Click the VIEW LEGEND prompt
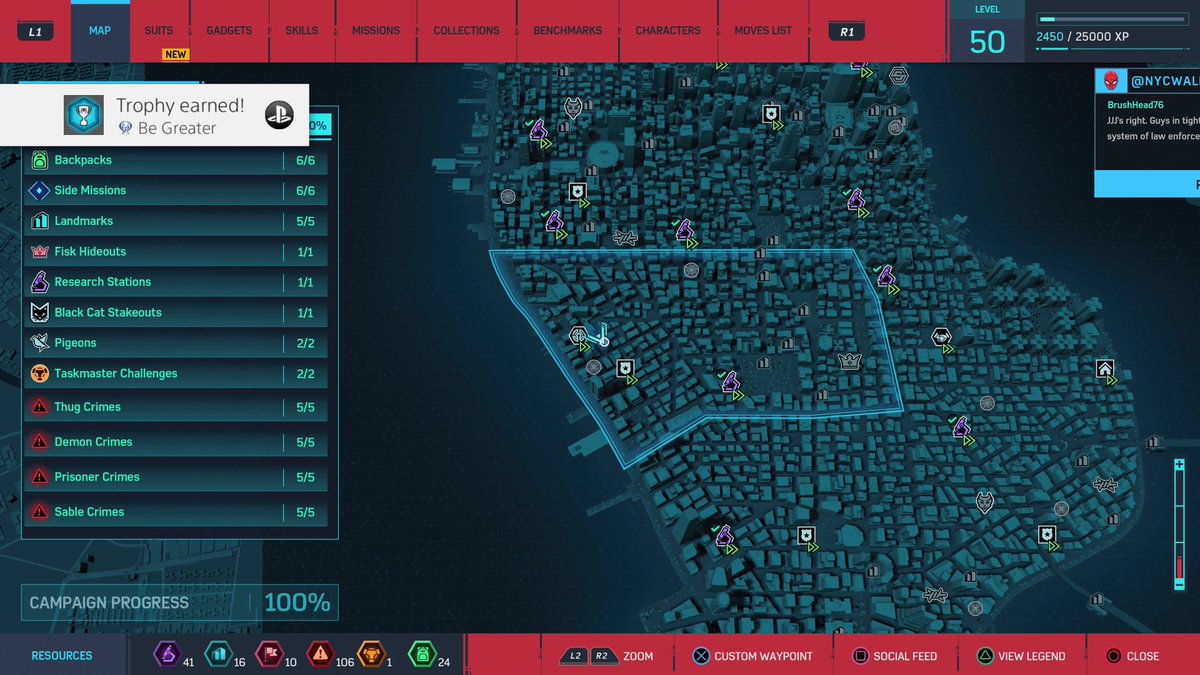The image size is (1200, 675). [1021, 656]
